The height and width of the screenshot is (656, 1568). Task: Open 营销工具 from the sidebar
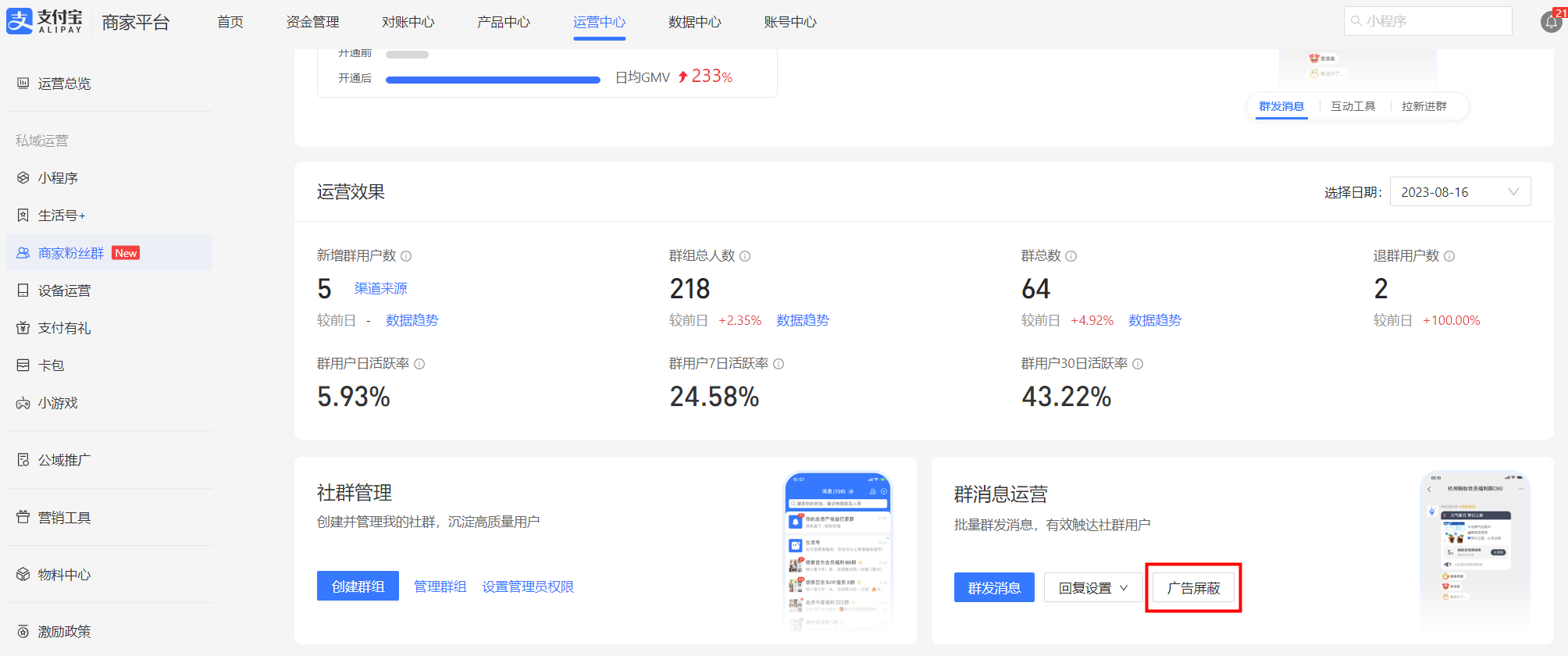click(x=64, y=518)
